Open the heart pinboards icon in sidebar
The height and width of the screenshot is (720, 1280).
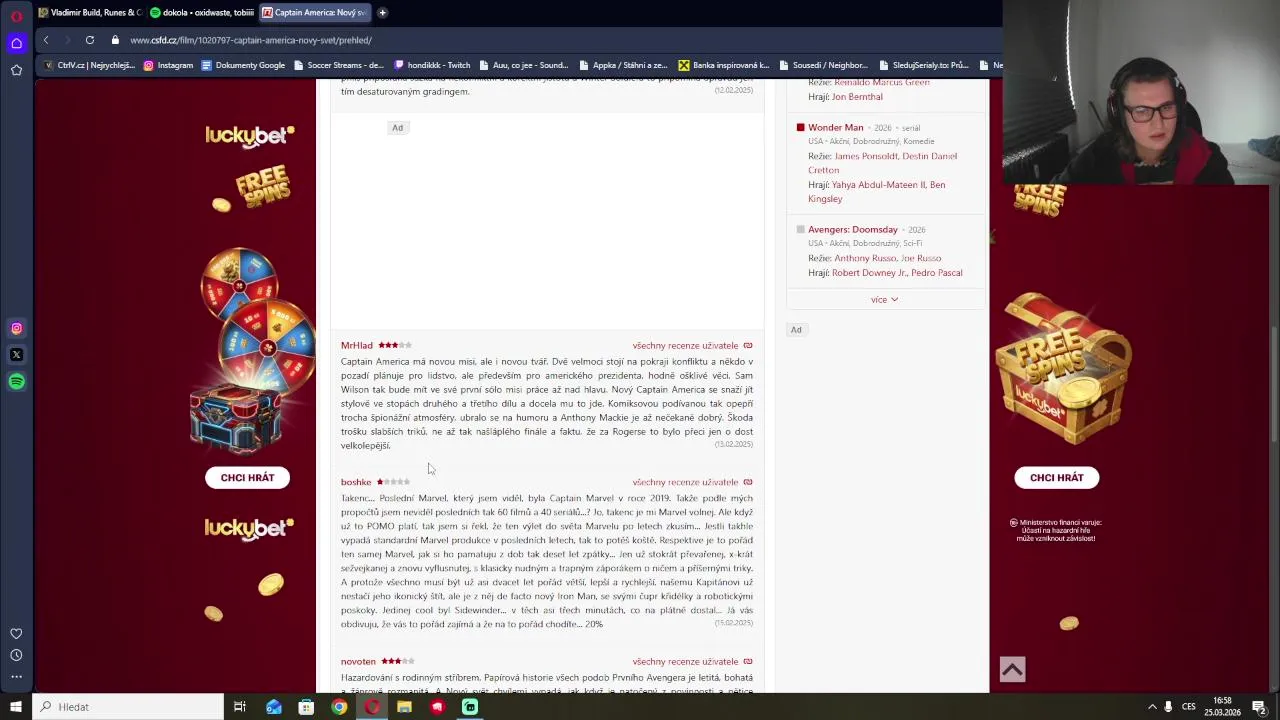16,634
